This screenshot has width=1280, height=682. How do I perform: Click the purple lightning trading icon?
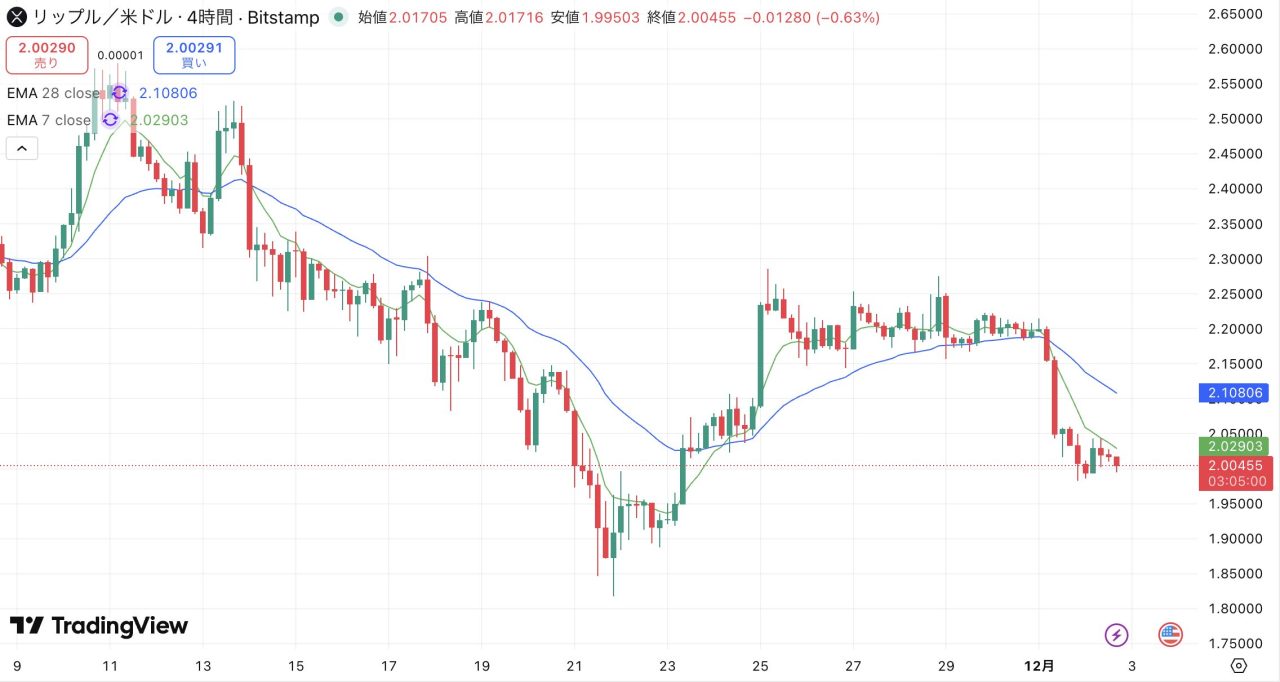pyautogui.click(x=1116, y=634)
